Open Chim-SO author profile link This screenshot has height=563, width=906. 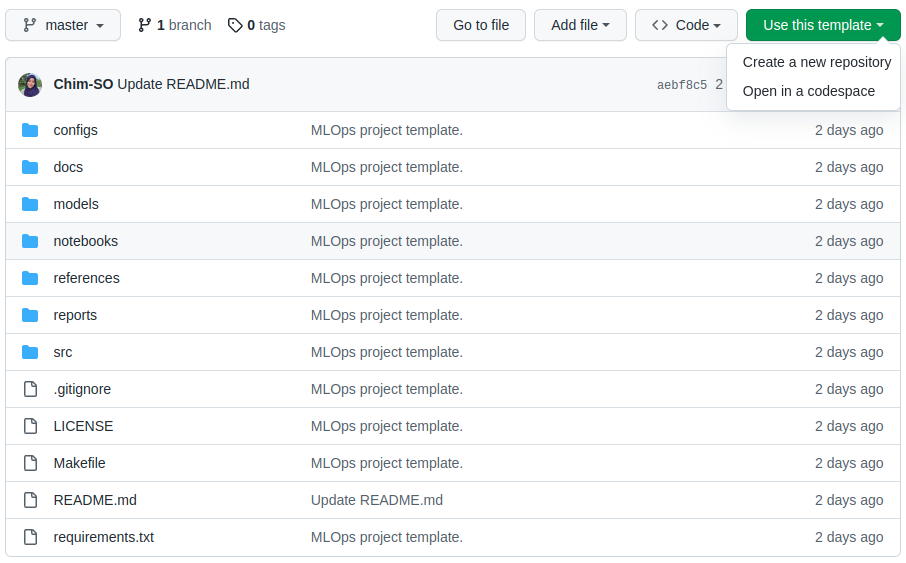[x=83, y=84]
